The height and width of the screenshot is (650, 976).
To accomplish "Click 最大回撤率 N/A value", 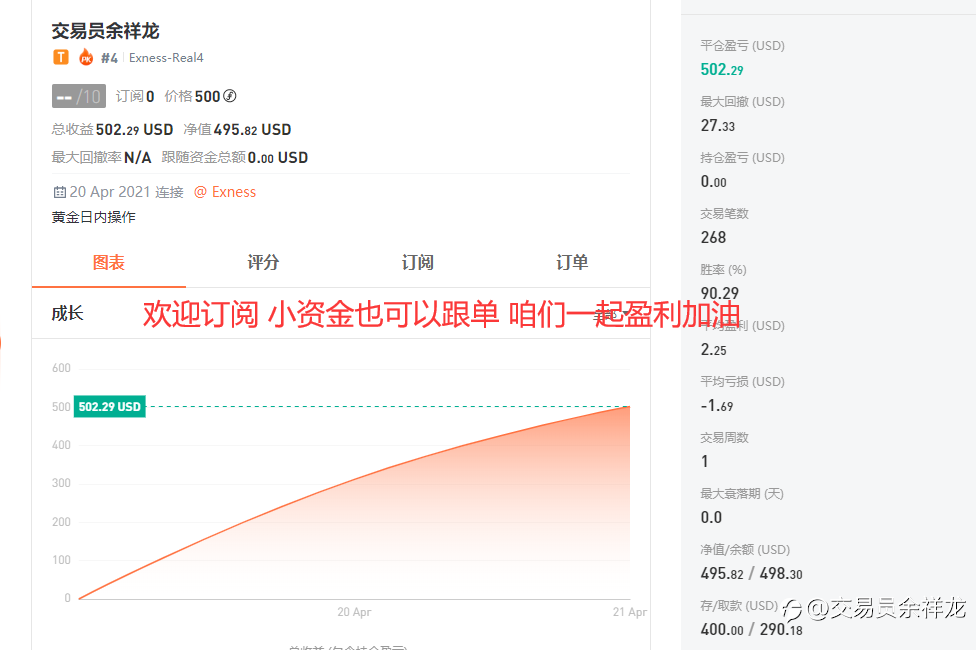I will (x=101, y=158).
